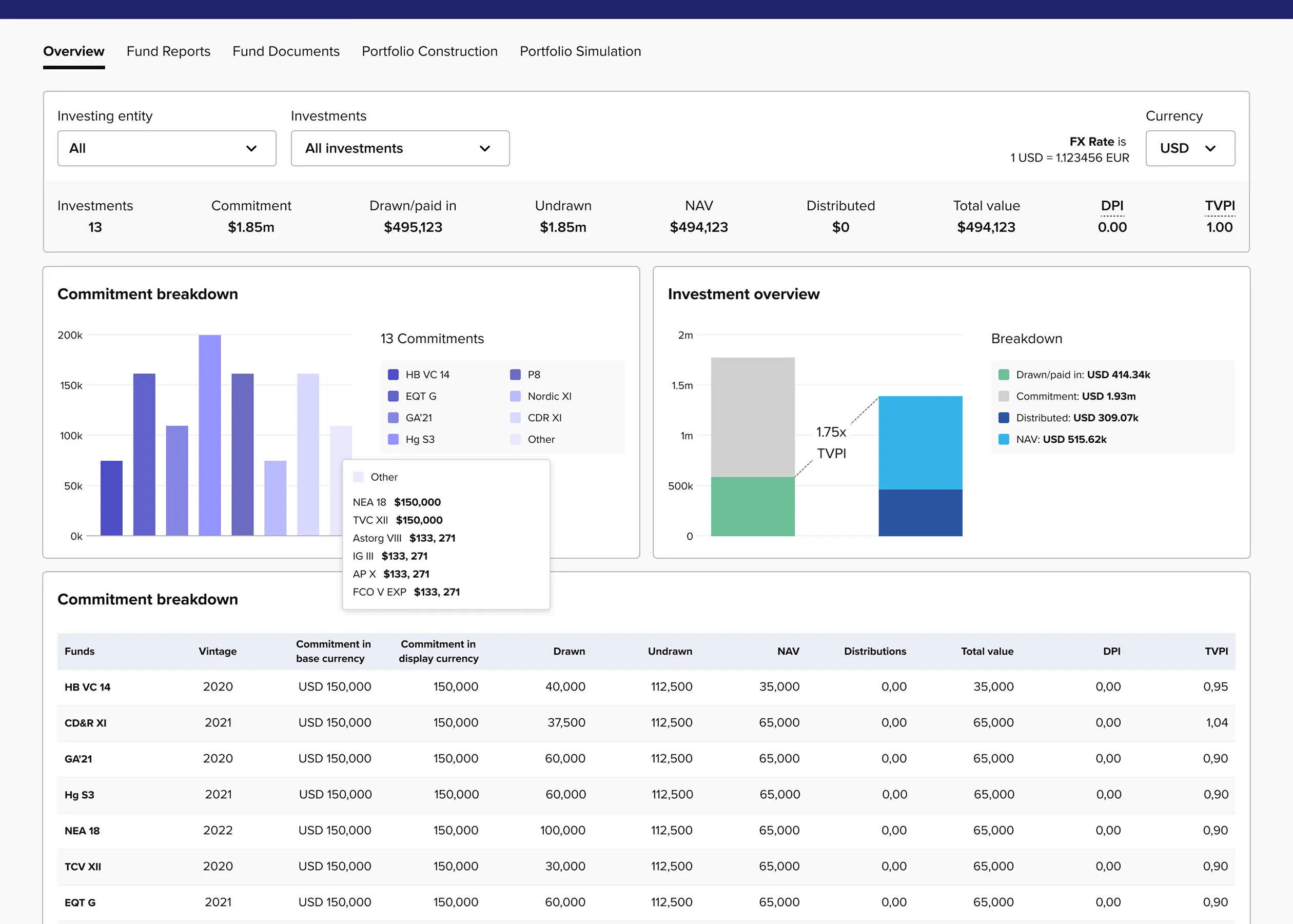
Task: Click the light blue NAV bar segment
Action: 920,443
